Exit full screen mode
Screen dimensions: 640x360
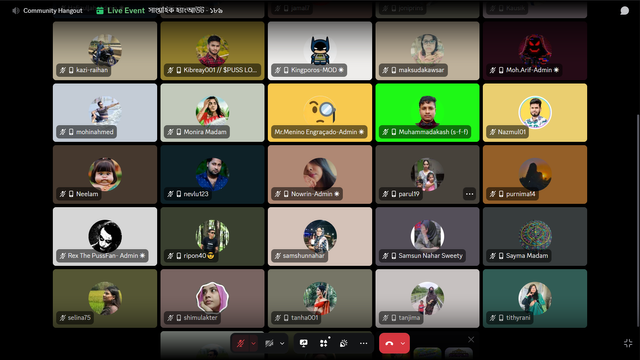coord(628,343)
